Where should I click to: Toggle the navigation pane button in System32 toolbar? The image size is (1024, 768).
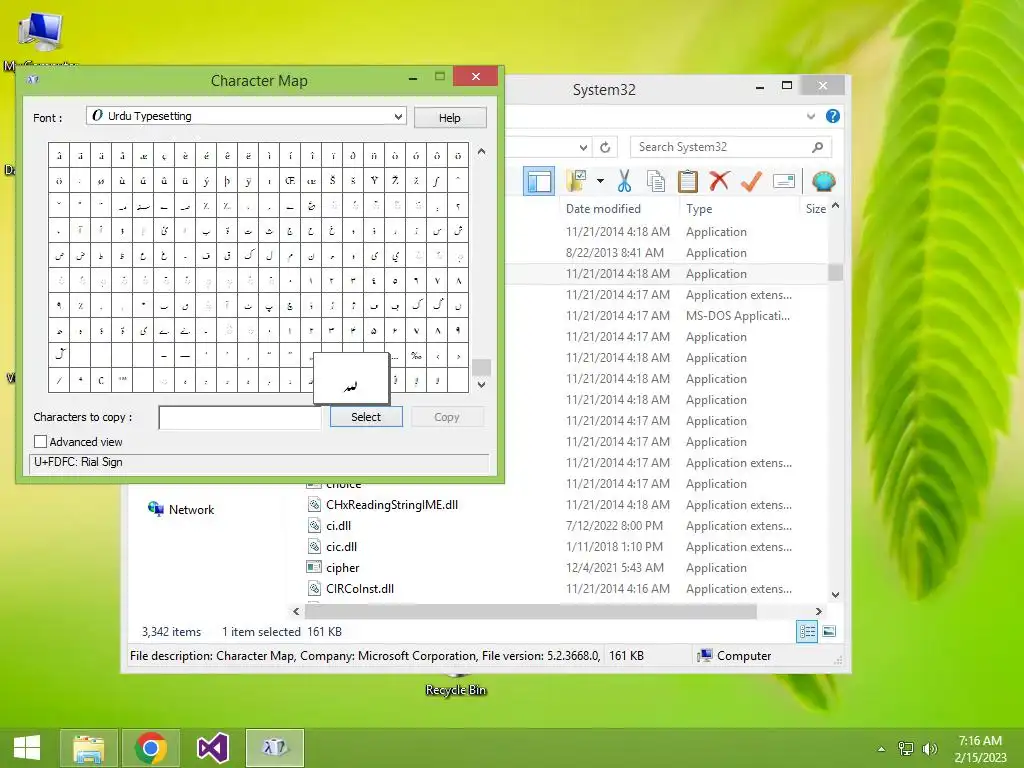539,181
